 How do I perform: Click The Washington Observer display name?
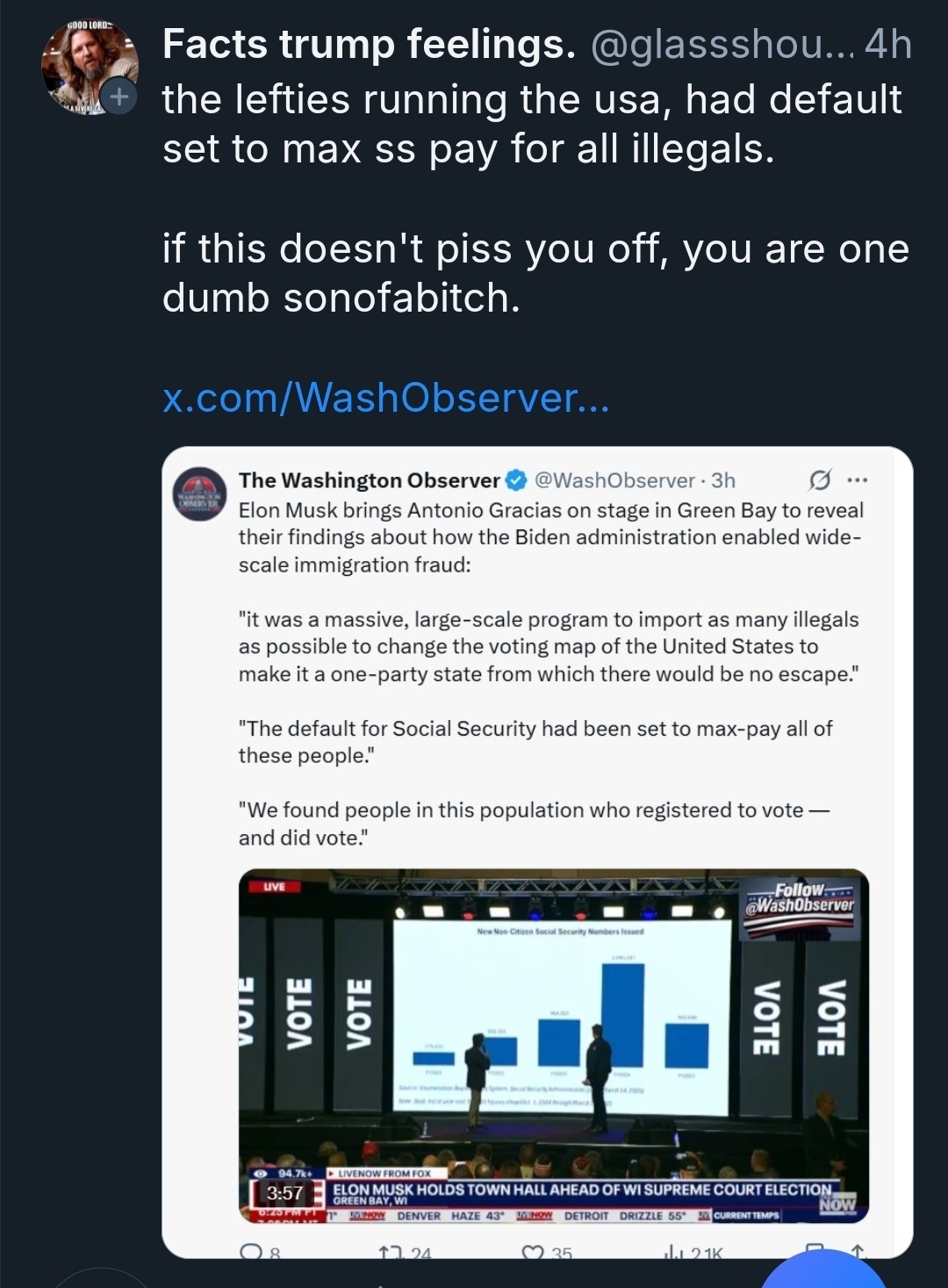pos(369,480)
